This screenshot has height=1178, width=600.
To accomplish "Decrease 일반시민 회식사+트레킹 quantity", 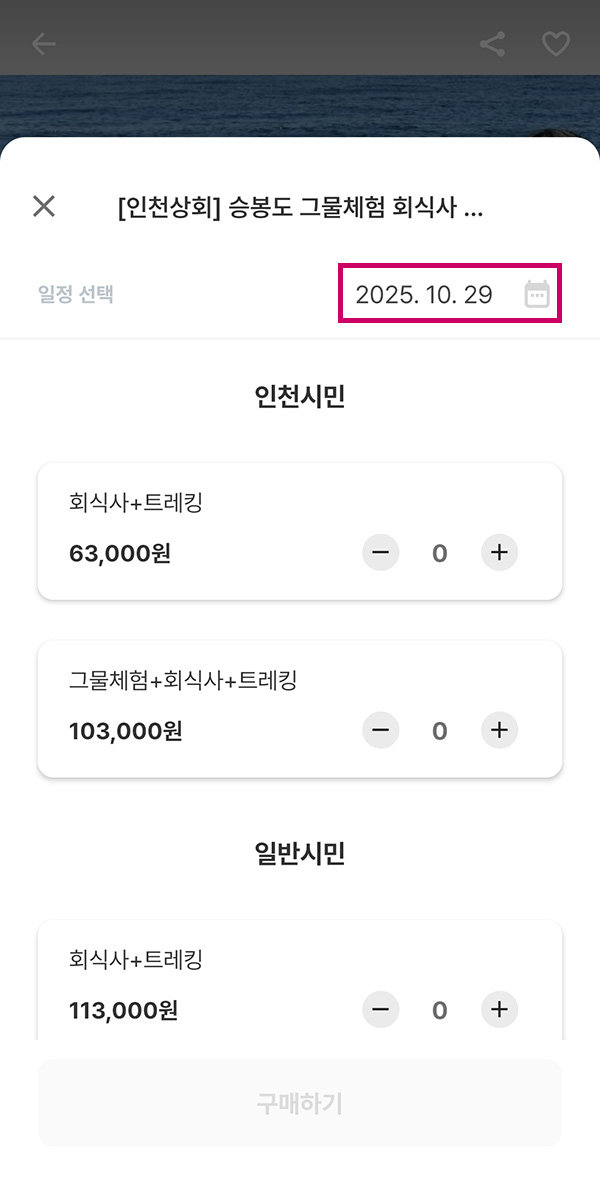I will coord(380,1010).
